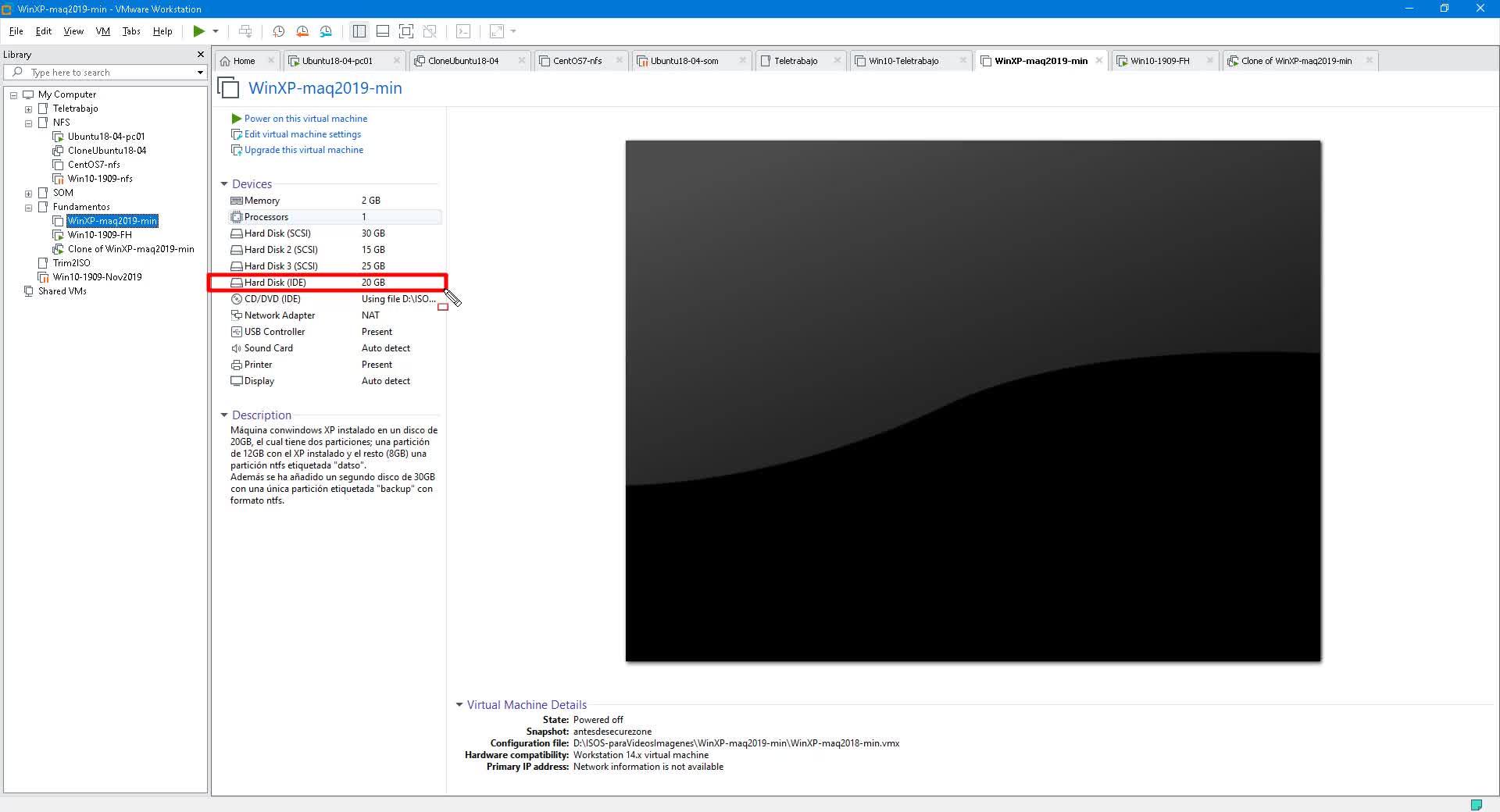
Task: Click Upgrade this virtual machine
Action: 304,150
